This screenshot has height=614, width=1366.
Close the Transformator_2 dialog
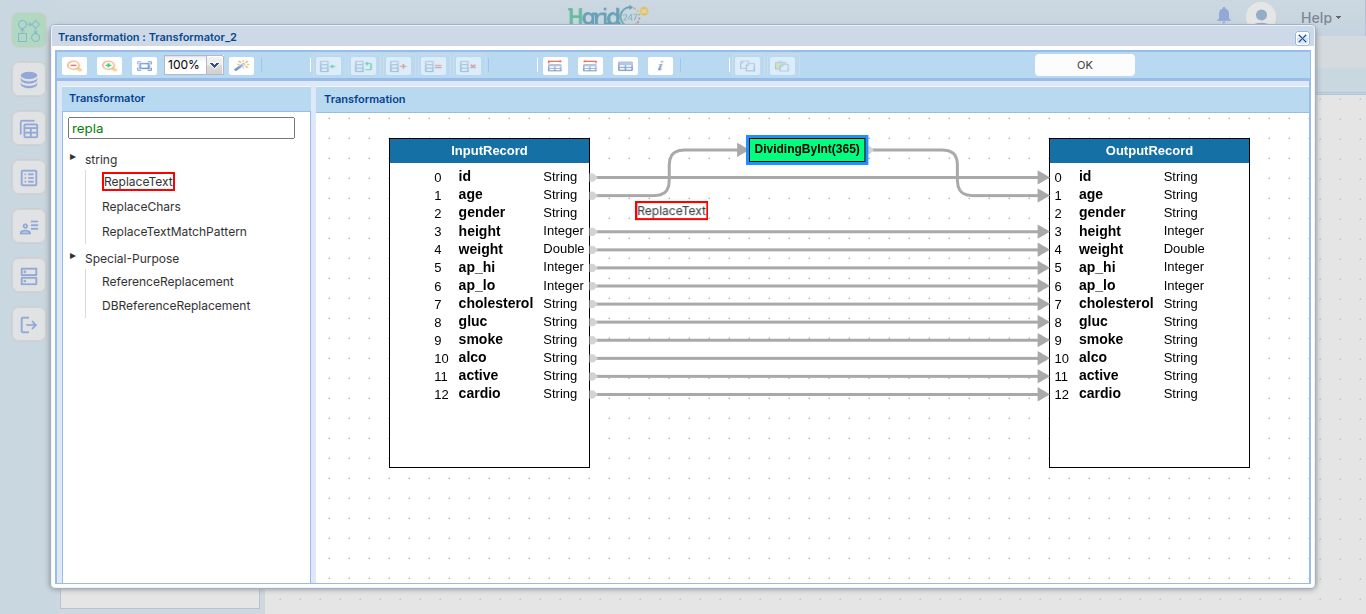[1302, 38]
